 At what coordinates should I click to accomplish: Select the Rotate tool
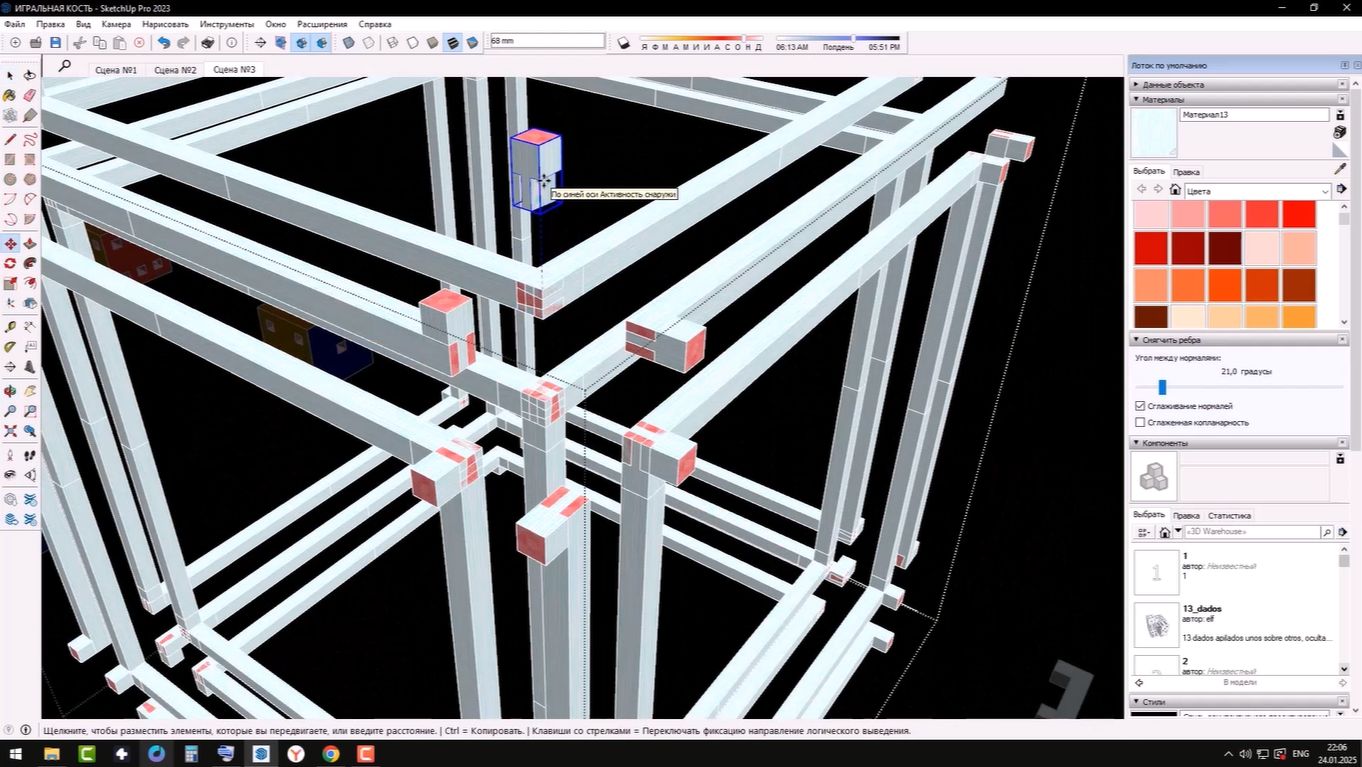pyautogui.click(x=10, y=263)
